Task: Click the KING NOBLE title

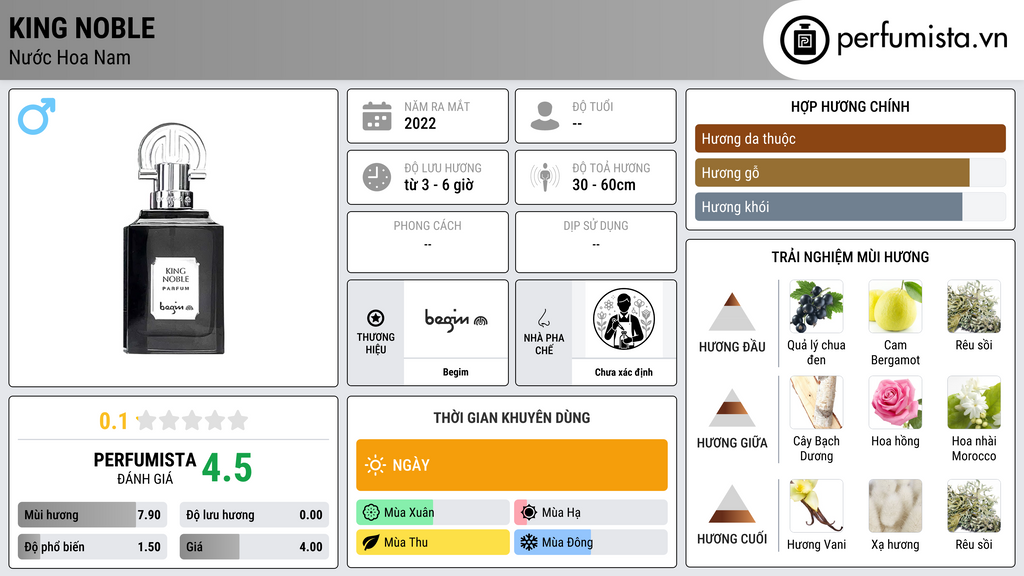Action: (x=82, y=28)
